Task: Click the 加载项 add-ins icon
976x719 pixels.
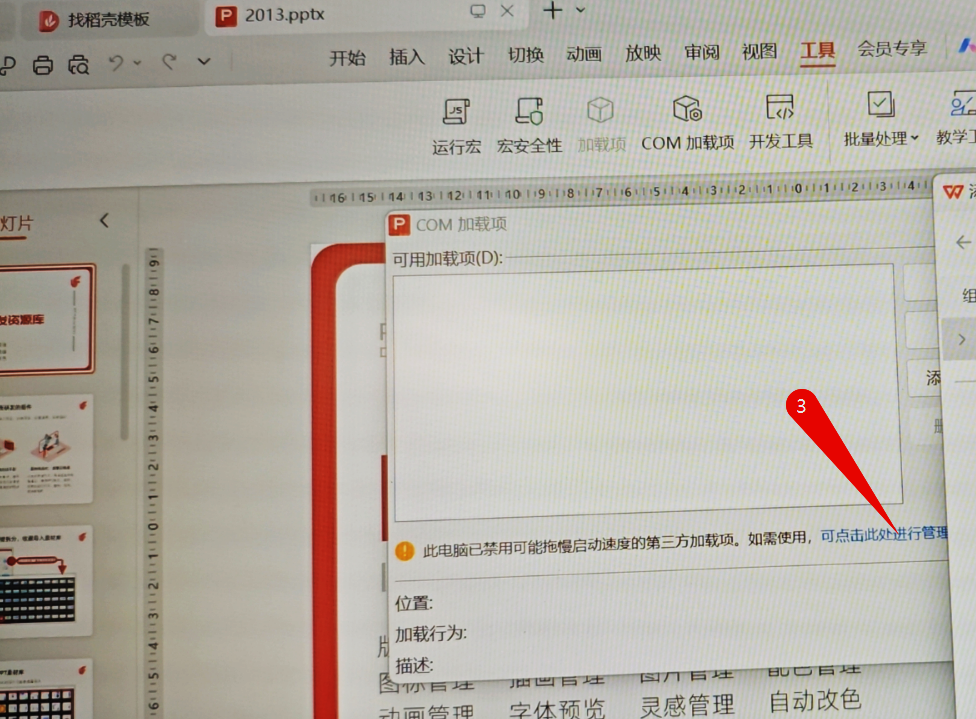Action: pos(601,124)
